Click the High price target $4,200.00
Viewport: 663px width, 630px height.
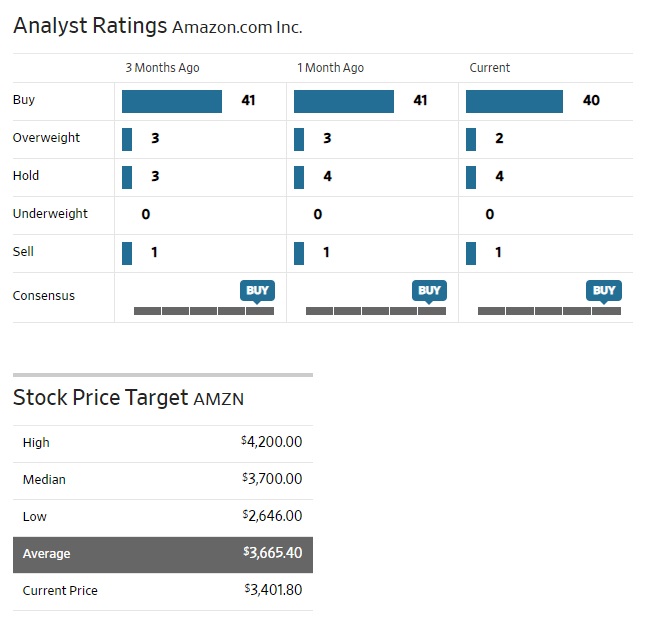point(272,442)
